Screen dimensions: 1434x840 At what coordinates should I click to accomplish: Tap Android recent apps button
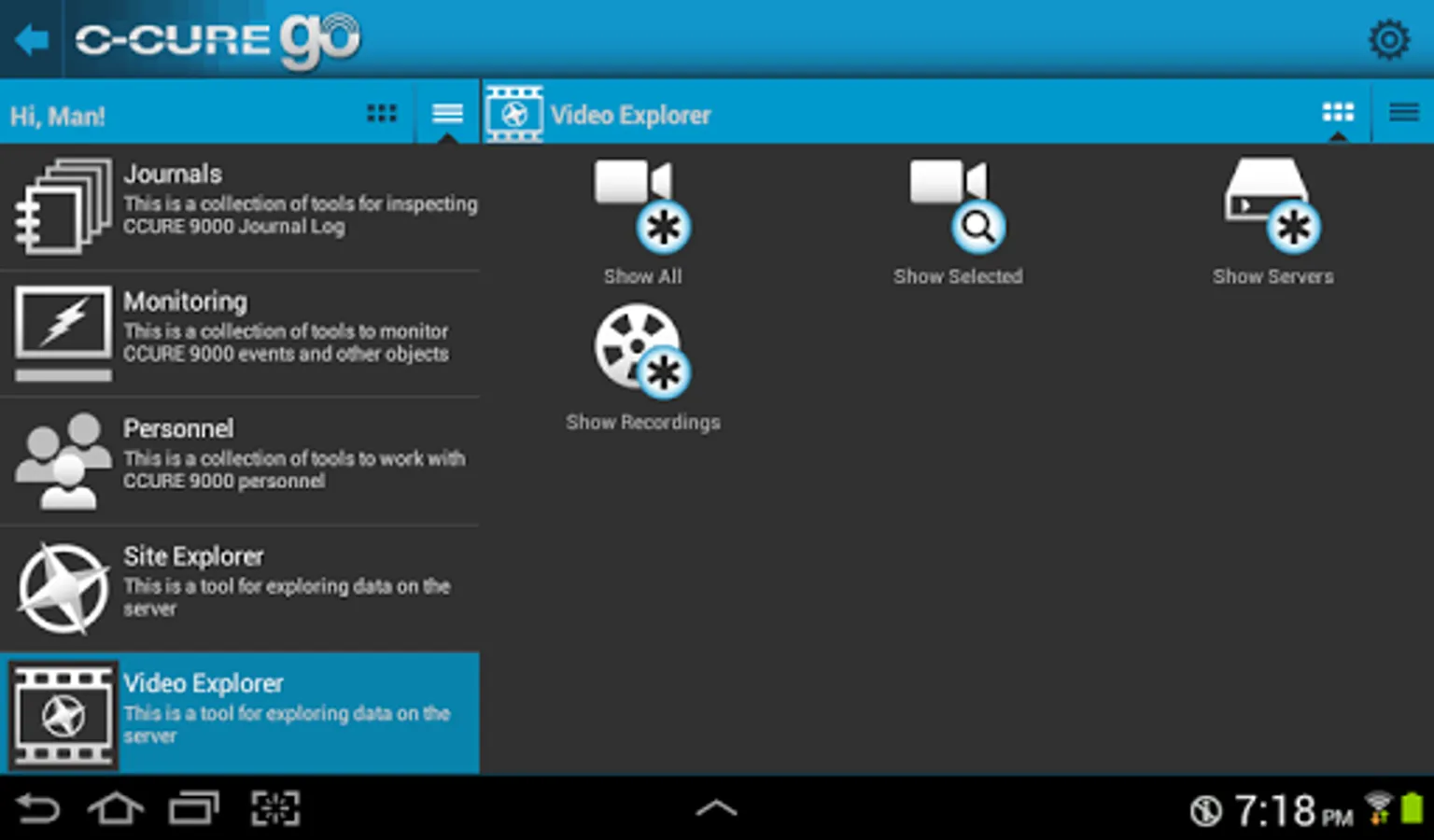point(194,808)
